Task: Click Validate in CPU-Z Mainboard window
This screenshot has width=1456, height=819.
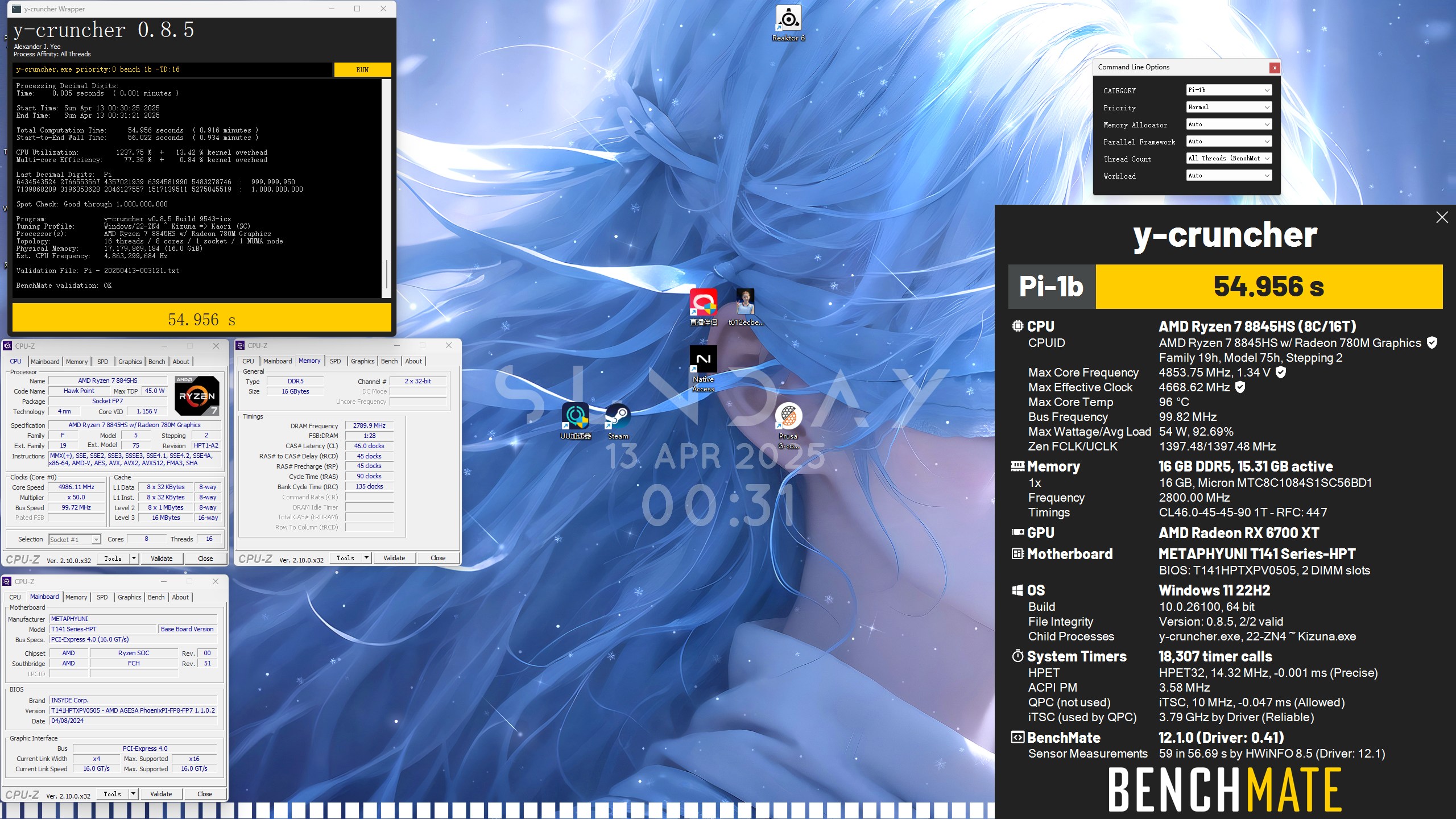Action: [161, 794]
